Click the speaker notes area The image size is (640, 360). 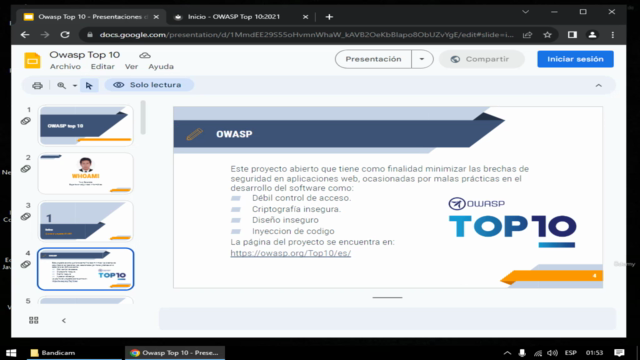pos(387,318)
